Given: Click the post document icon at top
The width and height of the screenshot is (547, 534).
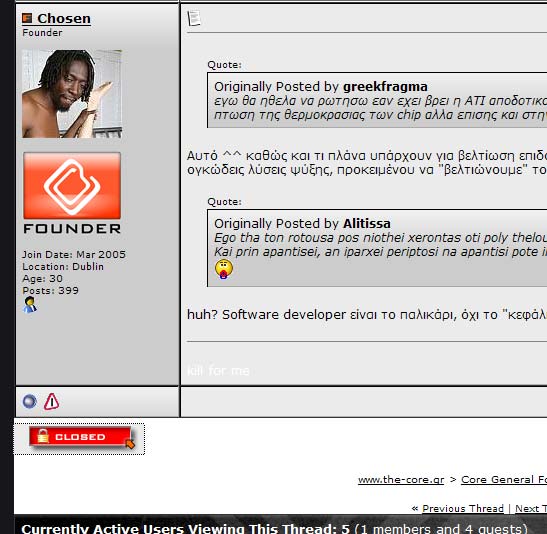Looking at the screenshot, I should [194, 18].
